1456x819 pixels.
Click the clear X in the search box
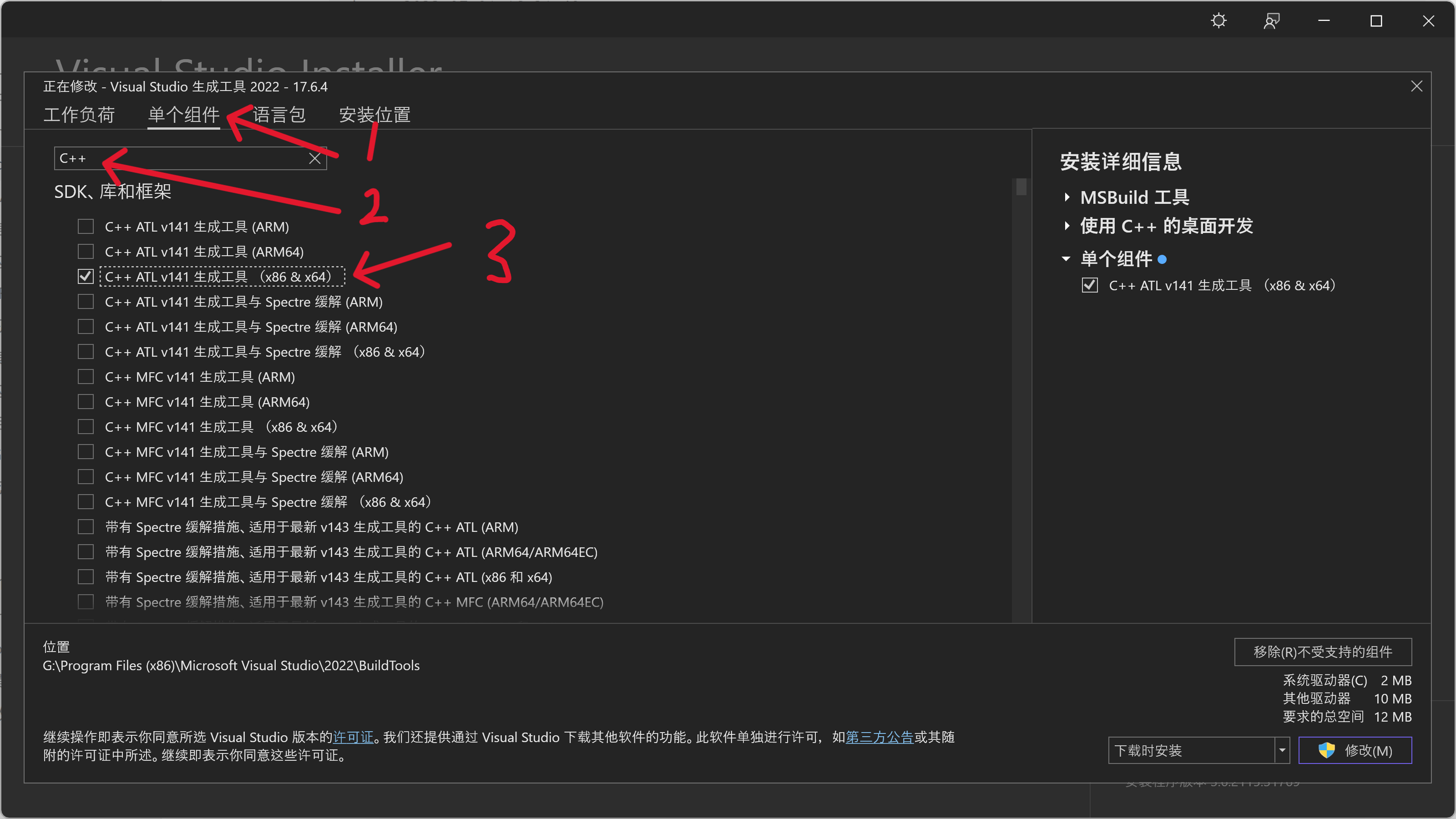pyautogui.click(x=315, y=158)
